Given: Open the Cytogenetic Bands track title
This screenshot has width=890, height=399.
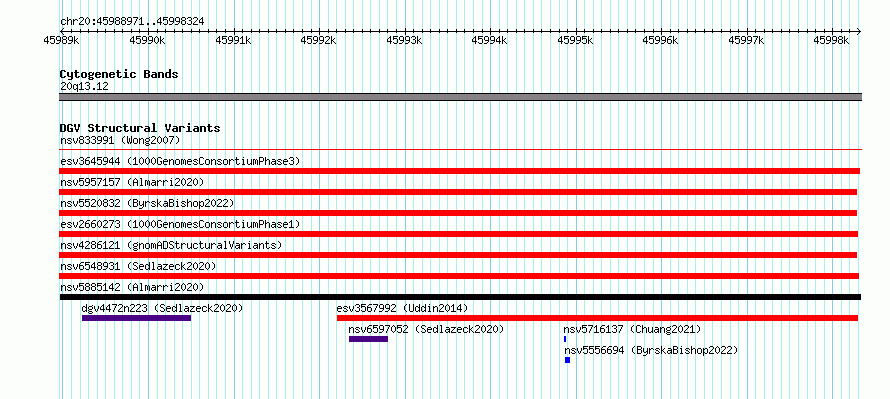Looking at the screenshot, I should pos(119,74).
